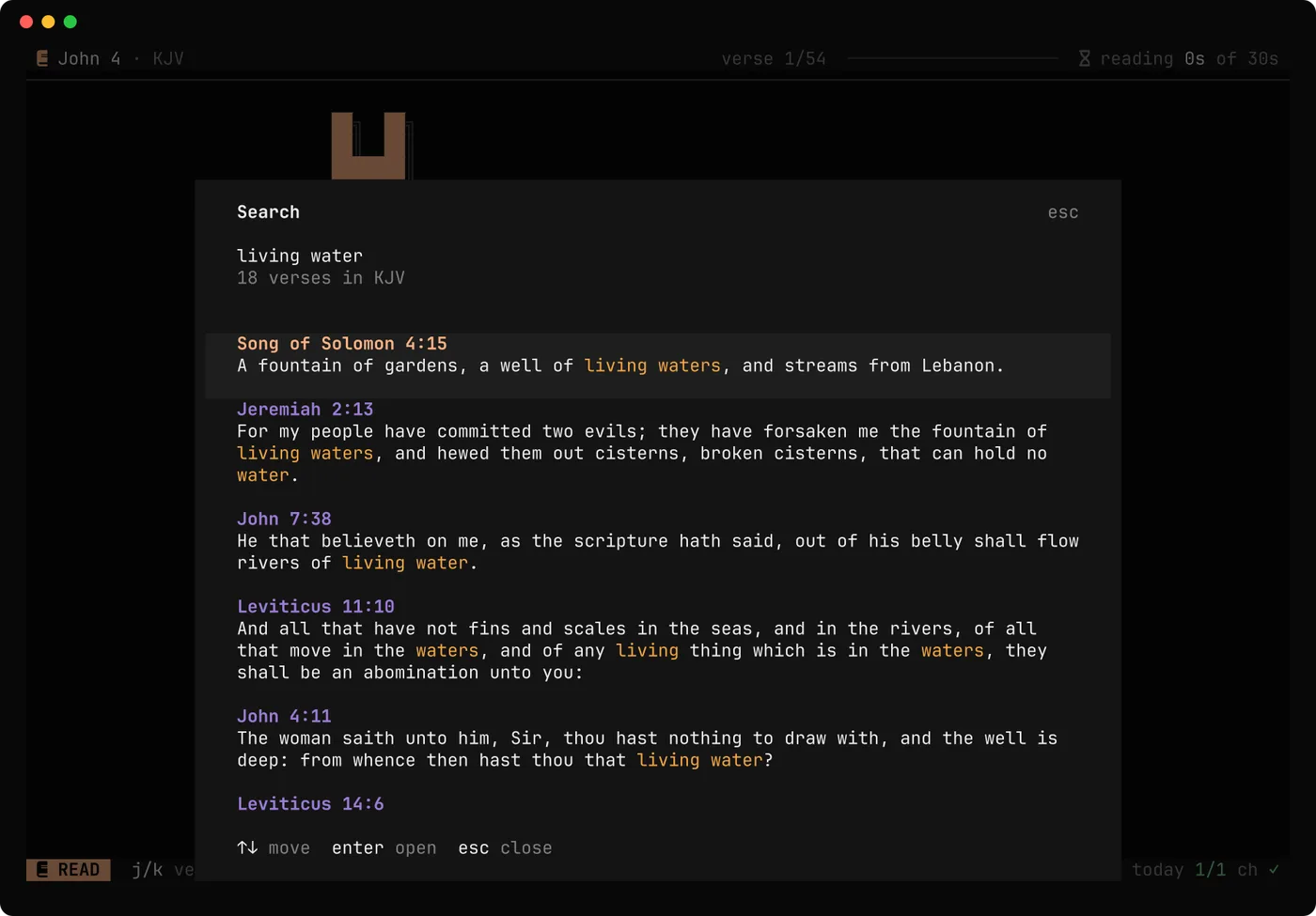Image resolution: width=1316 pixels, height=916 pixels.
Task: Click the verse progress bar line
Action: [x=952, y=58]
